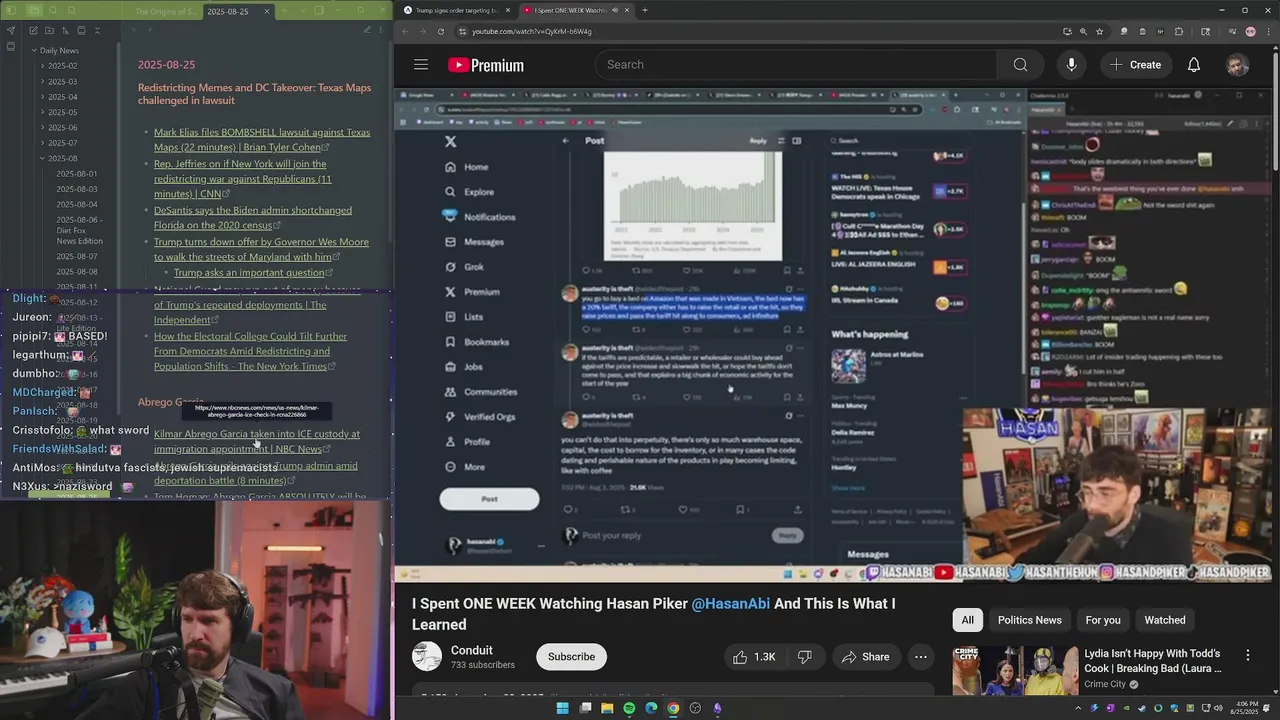Open DeSantis 2020 census link

[x=253, y=218]
